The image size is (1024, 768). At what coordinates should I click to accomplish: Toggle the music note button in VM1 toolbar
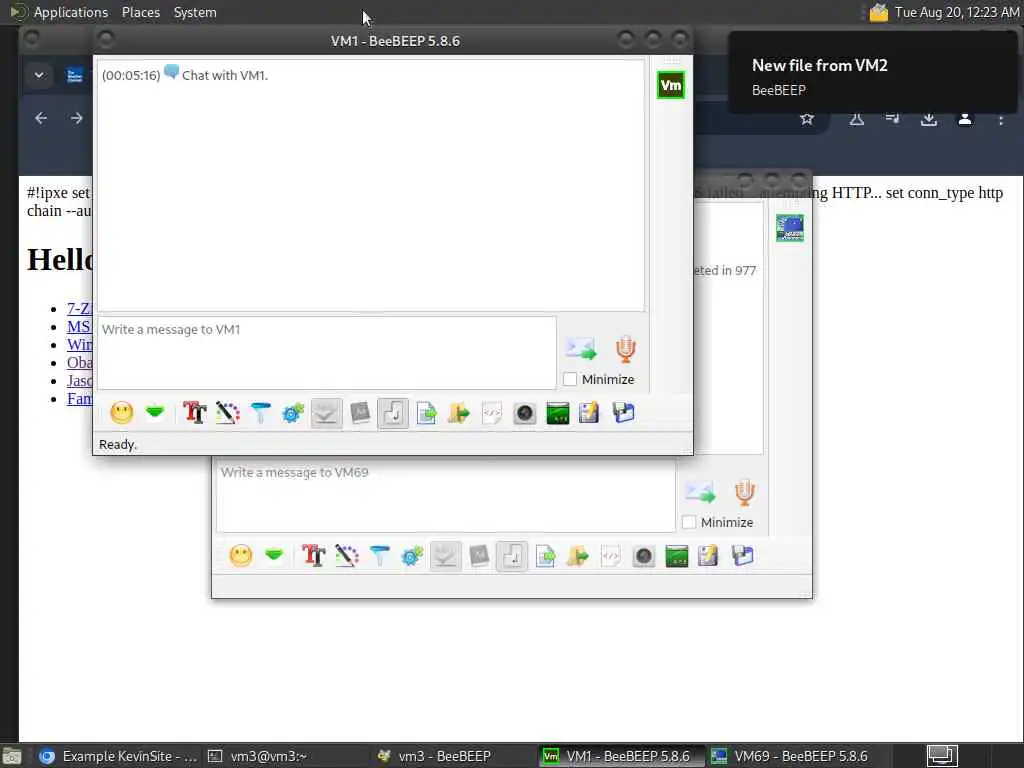393,413
